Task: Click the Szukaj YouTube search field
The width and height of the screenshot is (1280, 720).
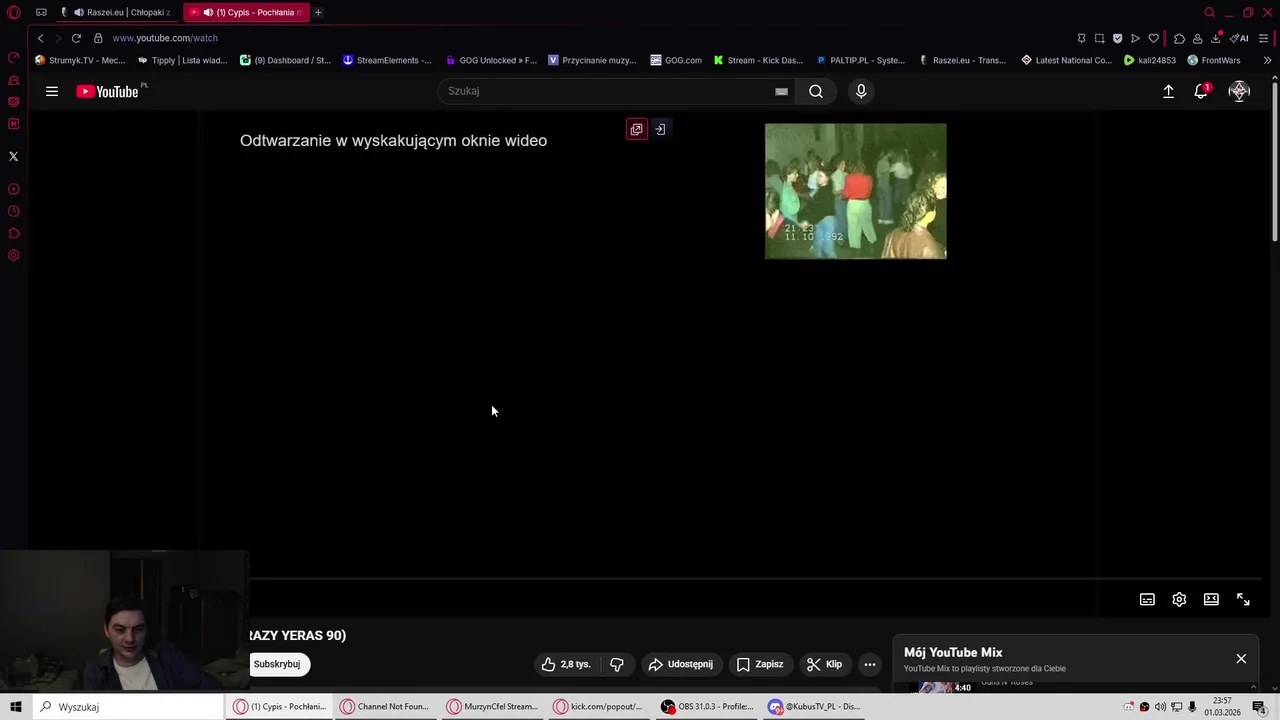Action: (605, 91)
